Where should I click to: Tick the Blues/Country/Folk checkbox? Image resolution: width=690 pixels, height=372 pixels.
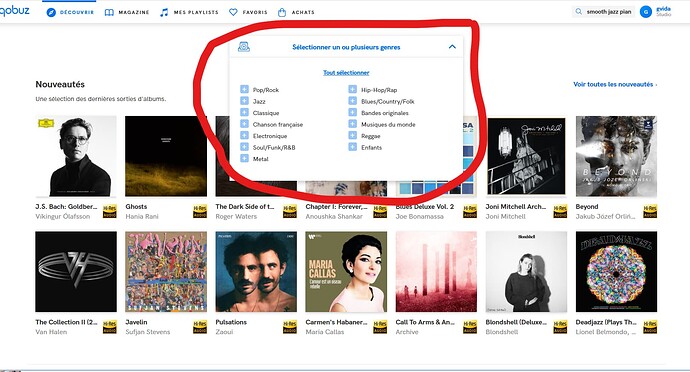[352, 101]
